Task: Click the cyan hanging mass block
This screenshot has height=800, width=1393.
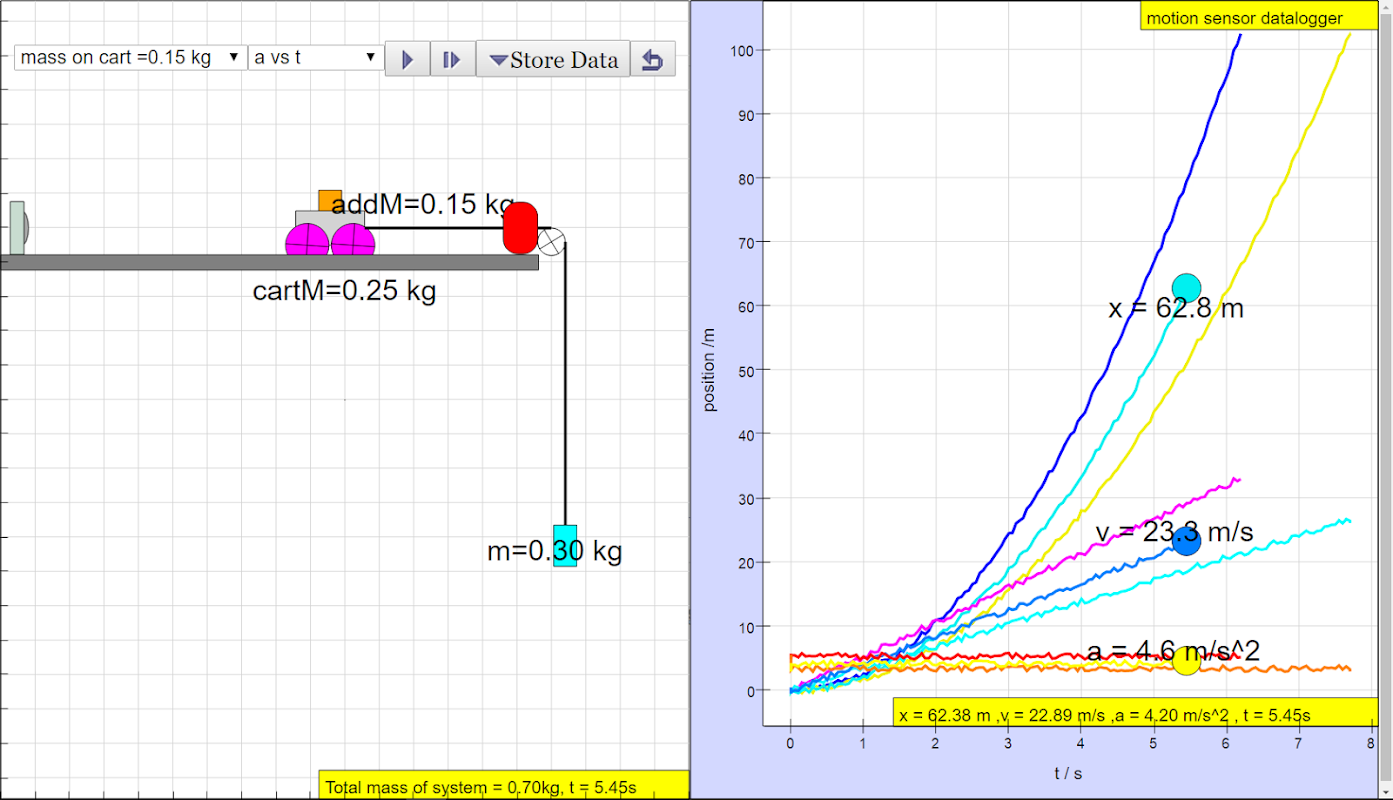Action: pos(565,545)
